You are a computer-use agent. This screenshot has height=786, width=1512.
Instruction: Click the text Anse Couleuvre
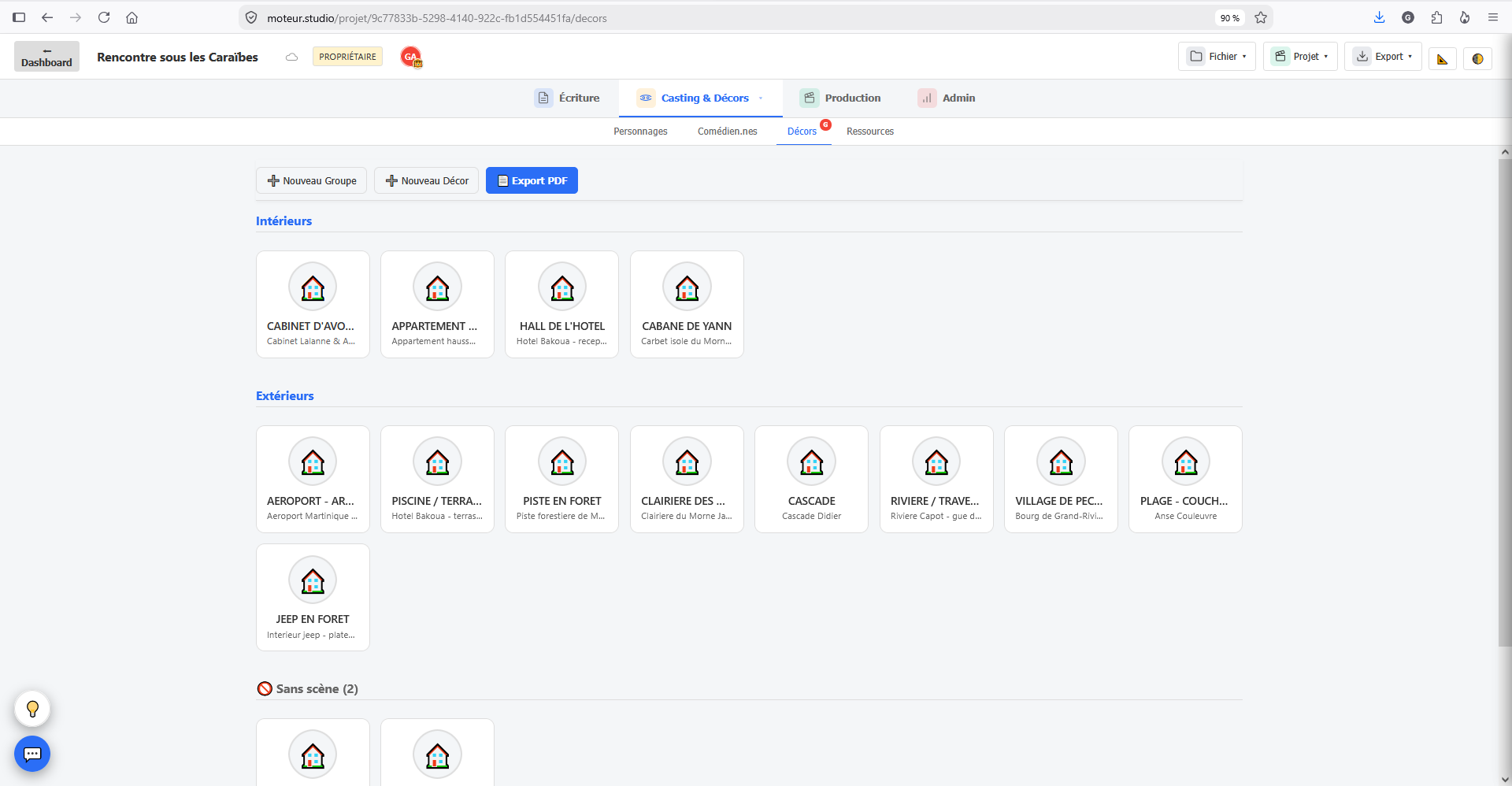1185,516
